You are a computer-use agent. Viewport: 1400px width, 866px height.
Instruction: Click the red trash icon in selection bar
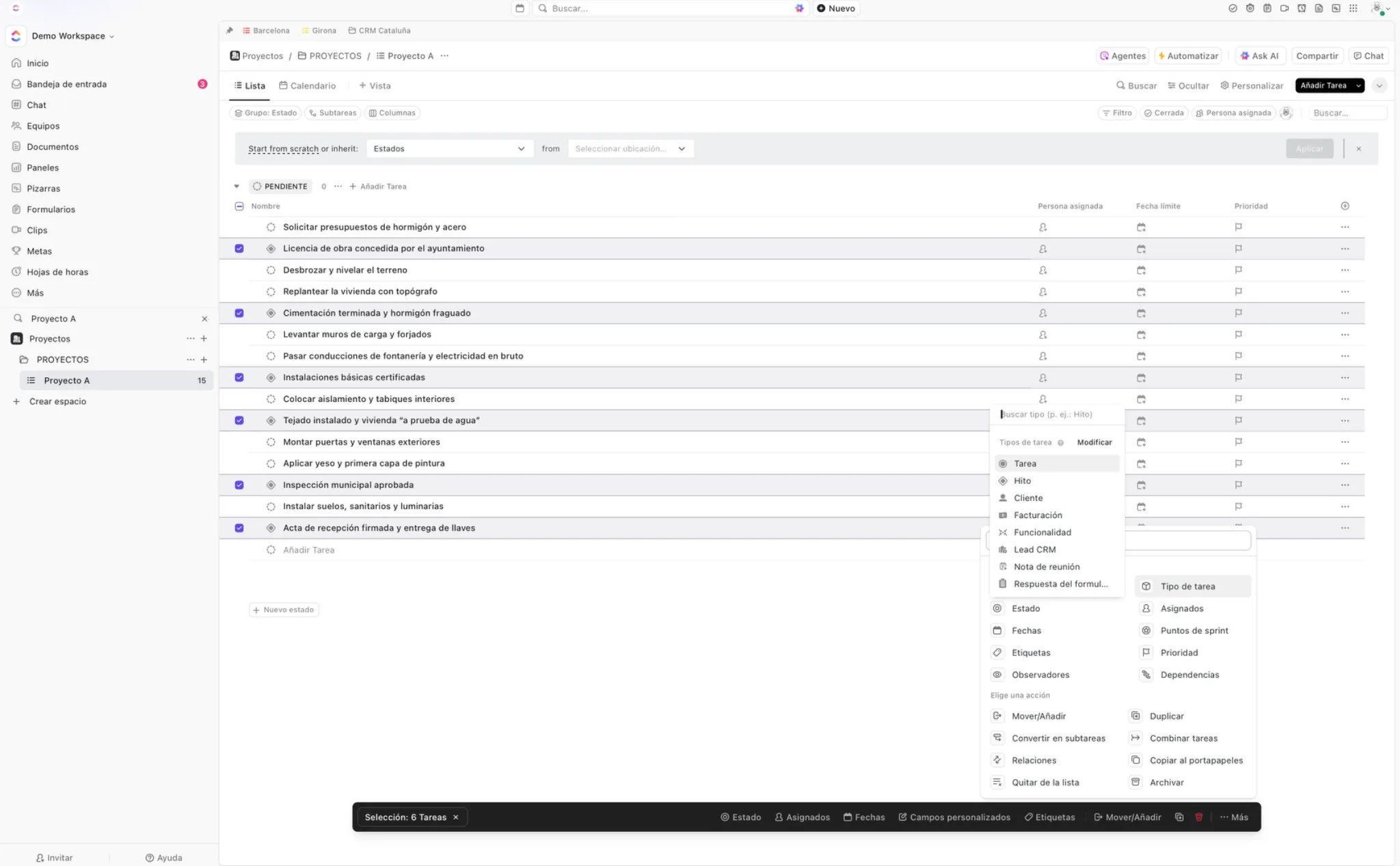tap(1198, 817)
